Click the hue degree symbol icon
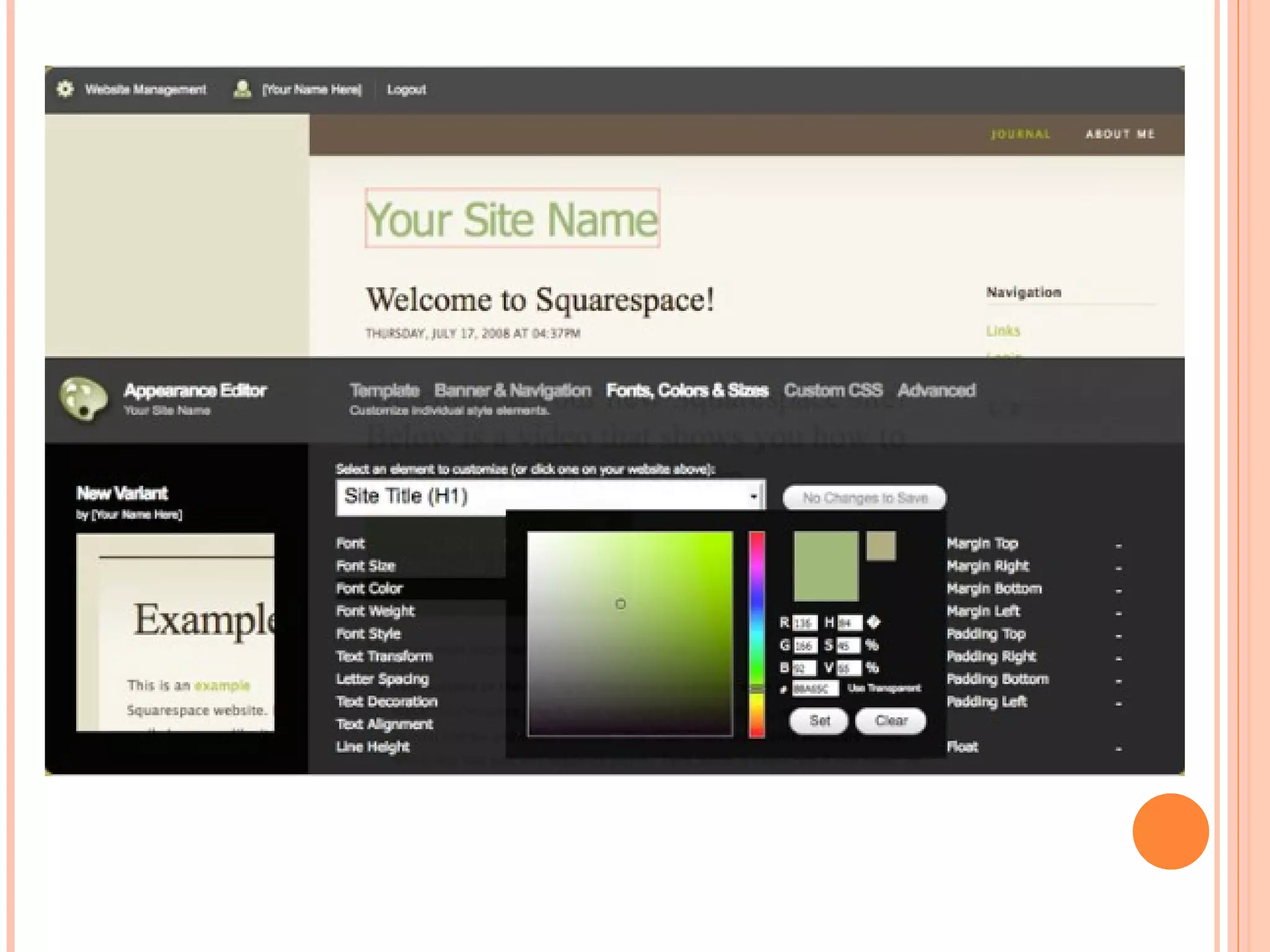The height and width of the screenshot is (952, 1270). click(x=874, y=622)
